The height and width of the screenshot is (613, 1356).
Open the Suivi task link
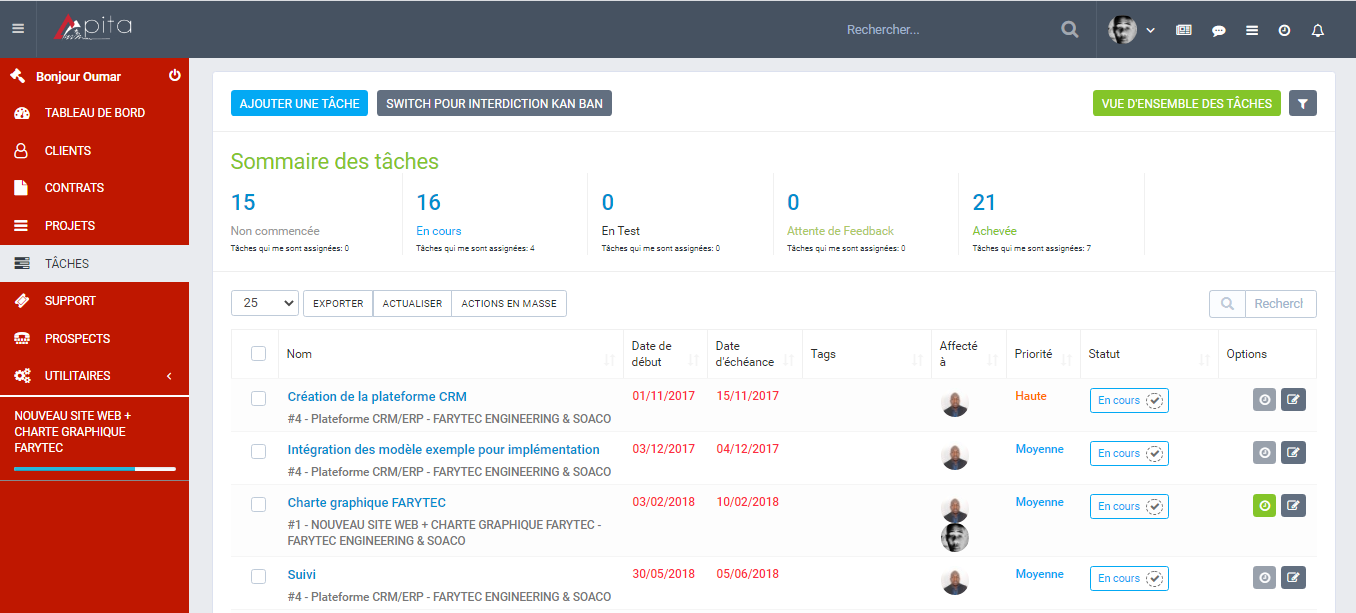point(302,575)
